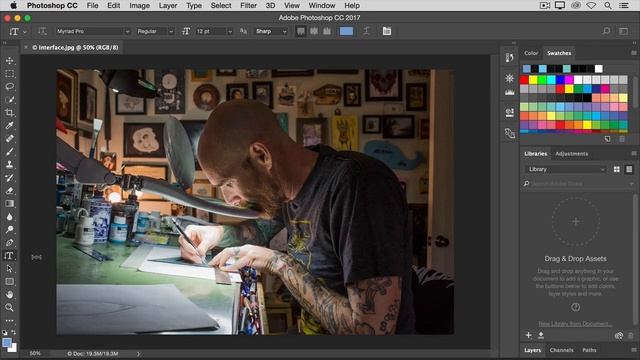640x360 pixels.
Task: Select the Quick Selection tool
Action: 9,100
